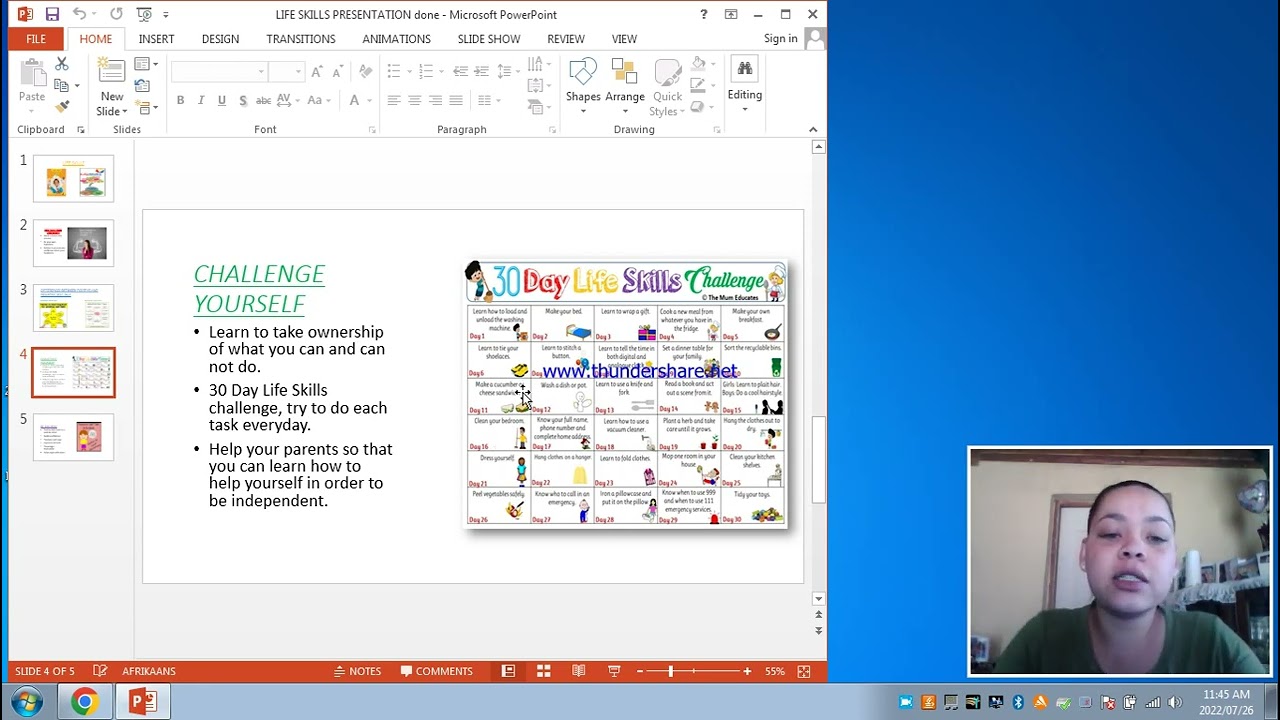Select the Format Painter brush
Viewport: 1280px width, 720px height.
pos(62,106)
